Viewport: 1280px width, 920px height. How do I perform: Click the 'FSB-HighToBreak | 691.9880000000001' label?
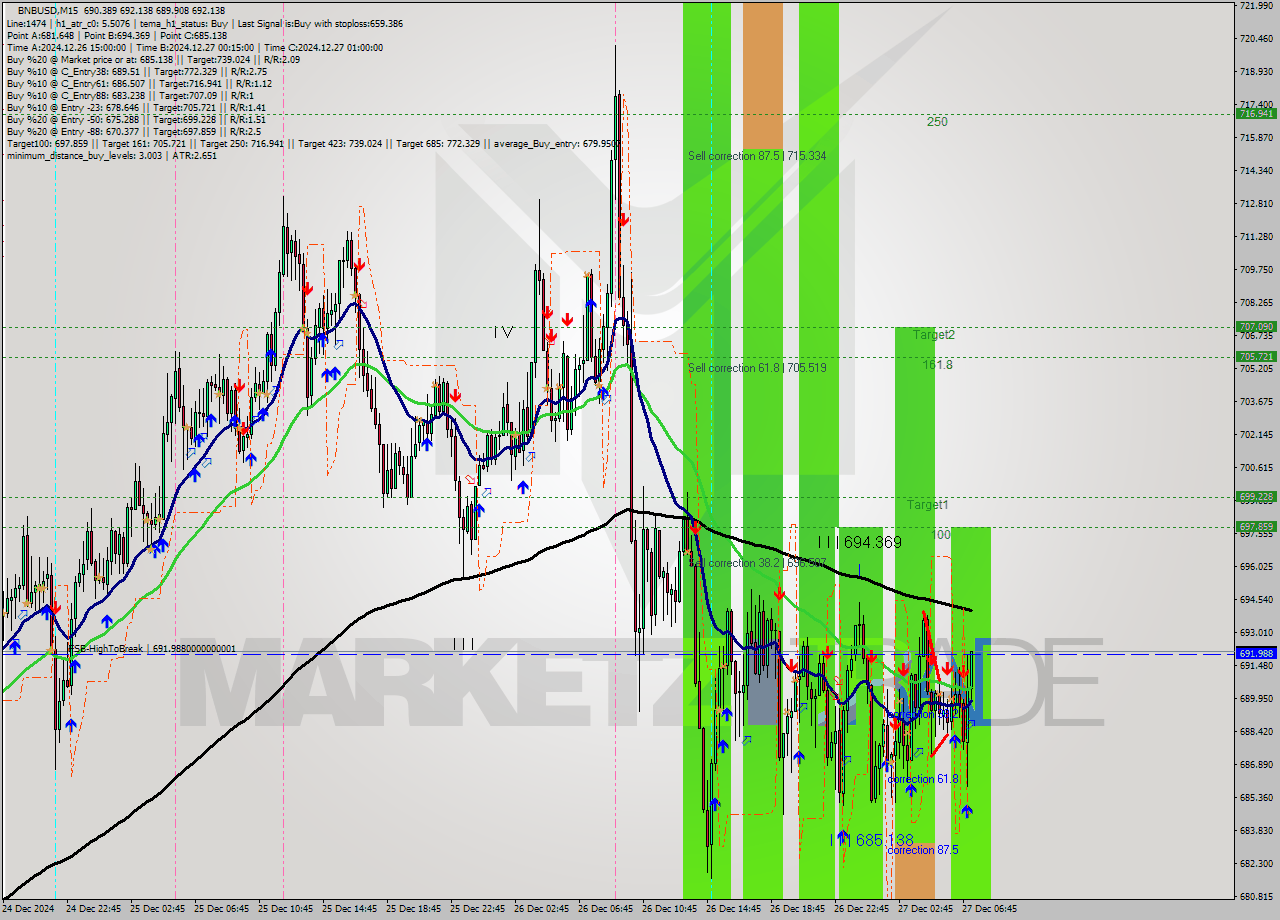tap(152, 649)
